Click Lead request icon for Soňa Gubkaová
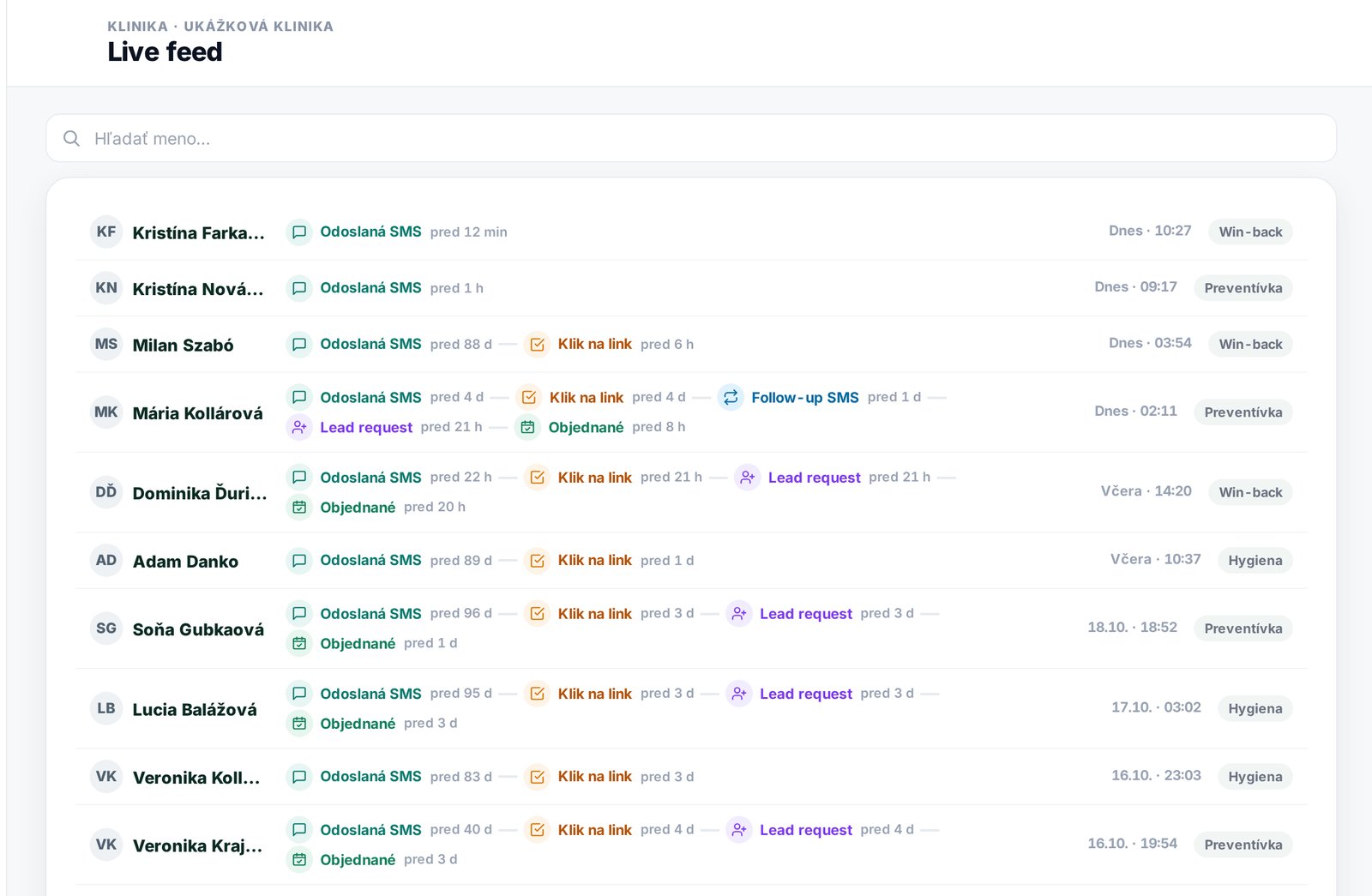Viewport: 1372px width, 896px height. click(739, 614)
